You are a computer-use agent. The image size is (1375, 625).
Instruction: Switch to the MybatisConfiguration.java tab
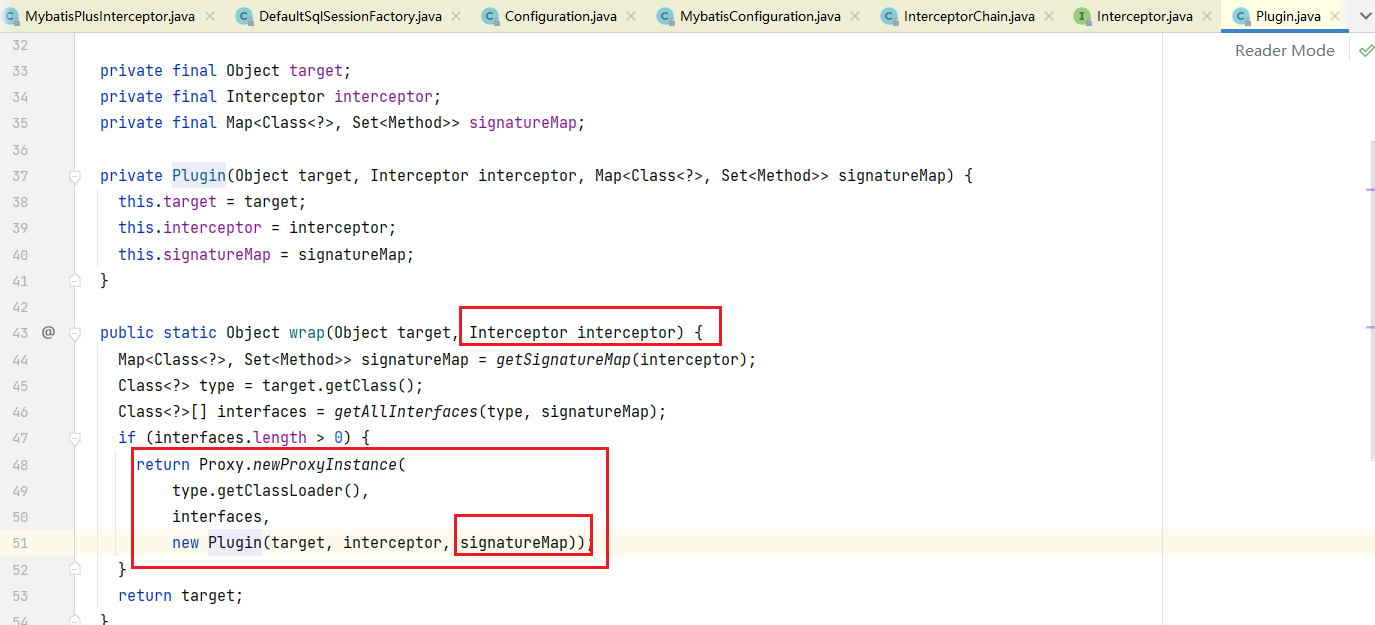pos(759,16)
